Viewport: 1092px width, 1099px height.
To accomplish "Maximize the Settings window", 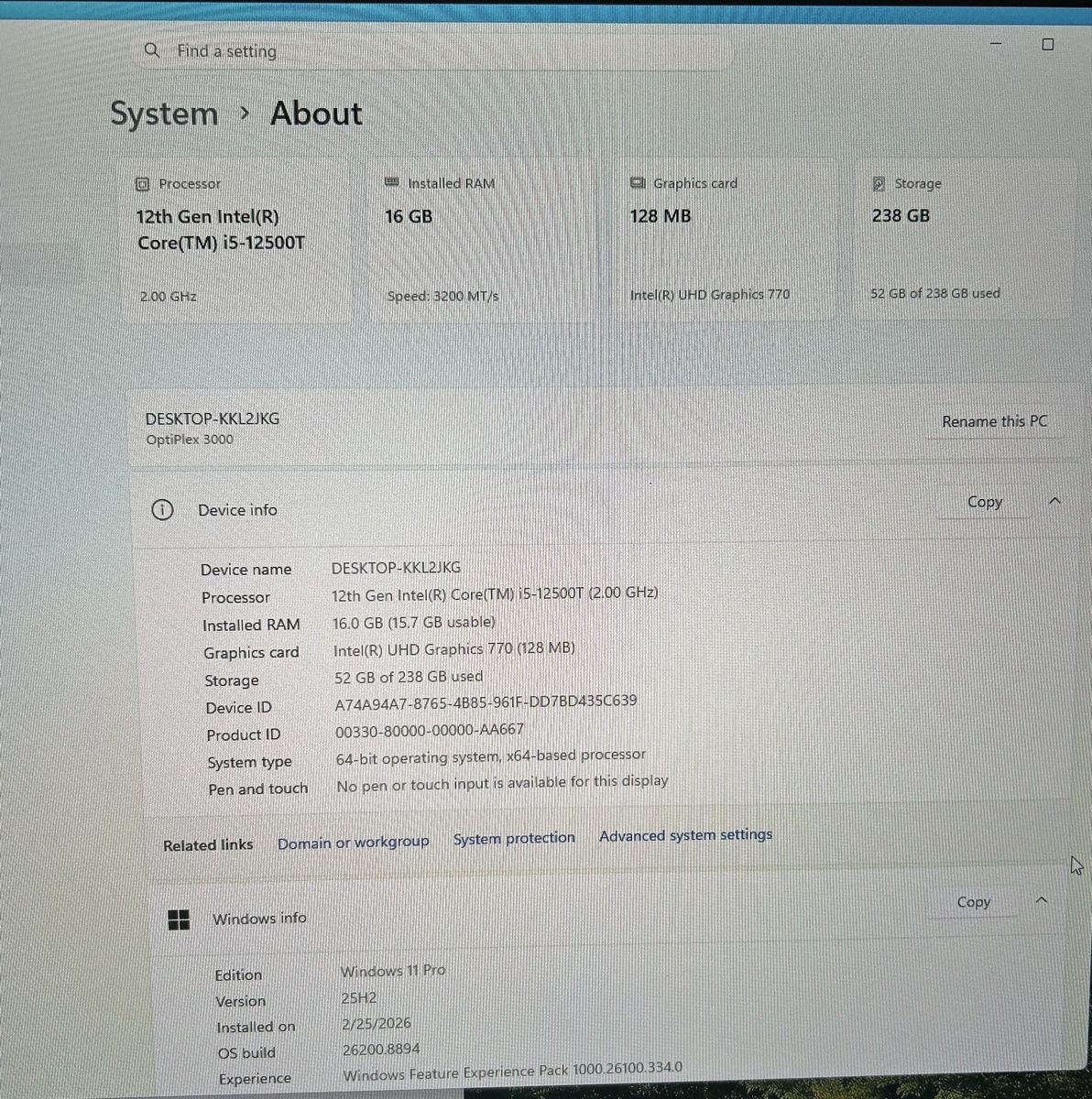I will click(x=1048, y=44).
